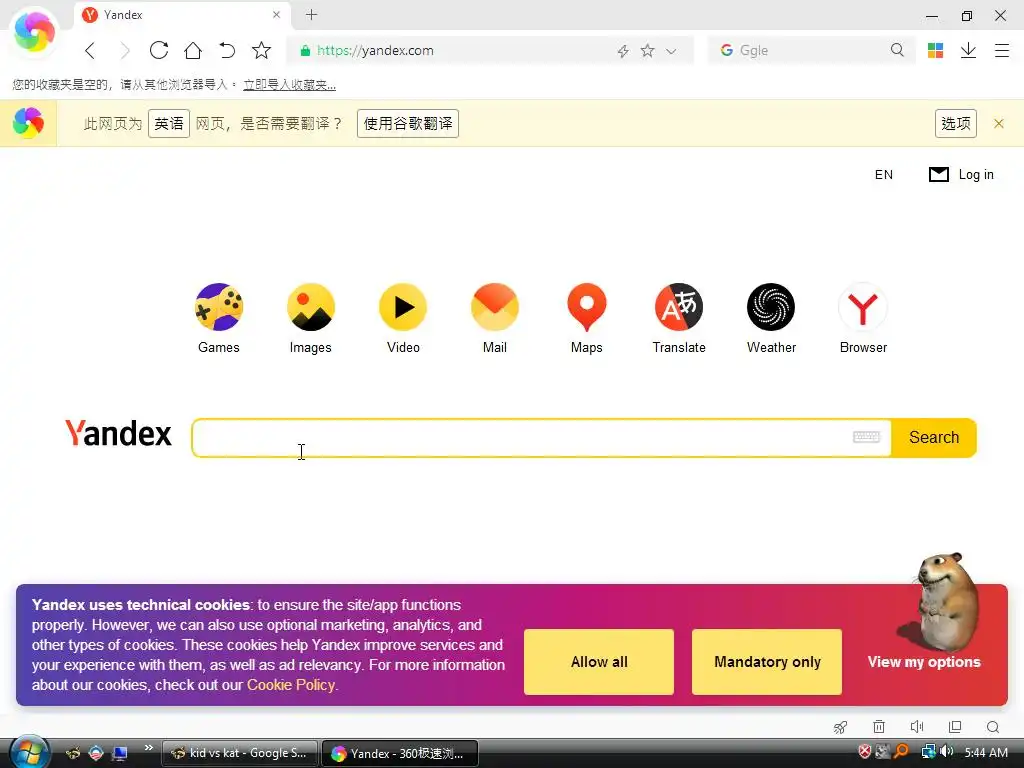Image resolution: width=1024 pixels, height=768 pixels.
Task: Close the Yandex tab
Action: coord(276,14)
